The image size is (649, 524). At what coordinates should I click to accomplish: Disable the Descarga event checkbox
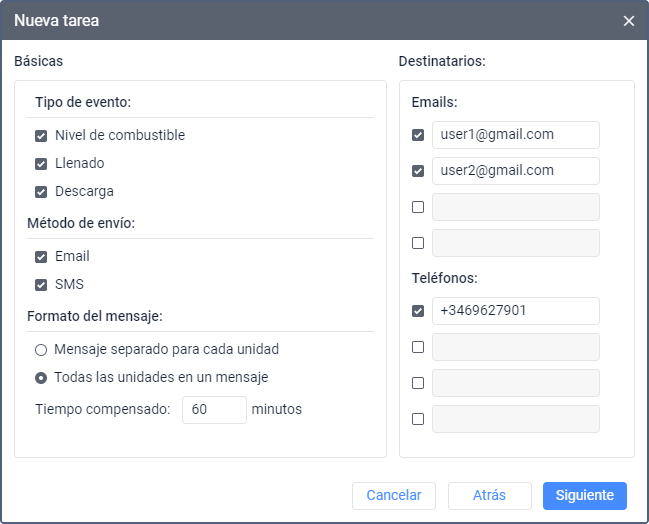click(41, 191)
